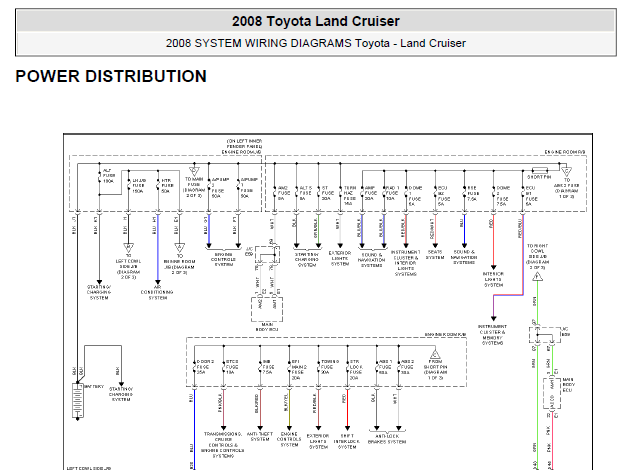This screenshot has height=470, width=620.
Task: Click the triangle 'F' connector symbol
Action: (537, 276)
